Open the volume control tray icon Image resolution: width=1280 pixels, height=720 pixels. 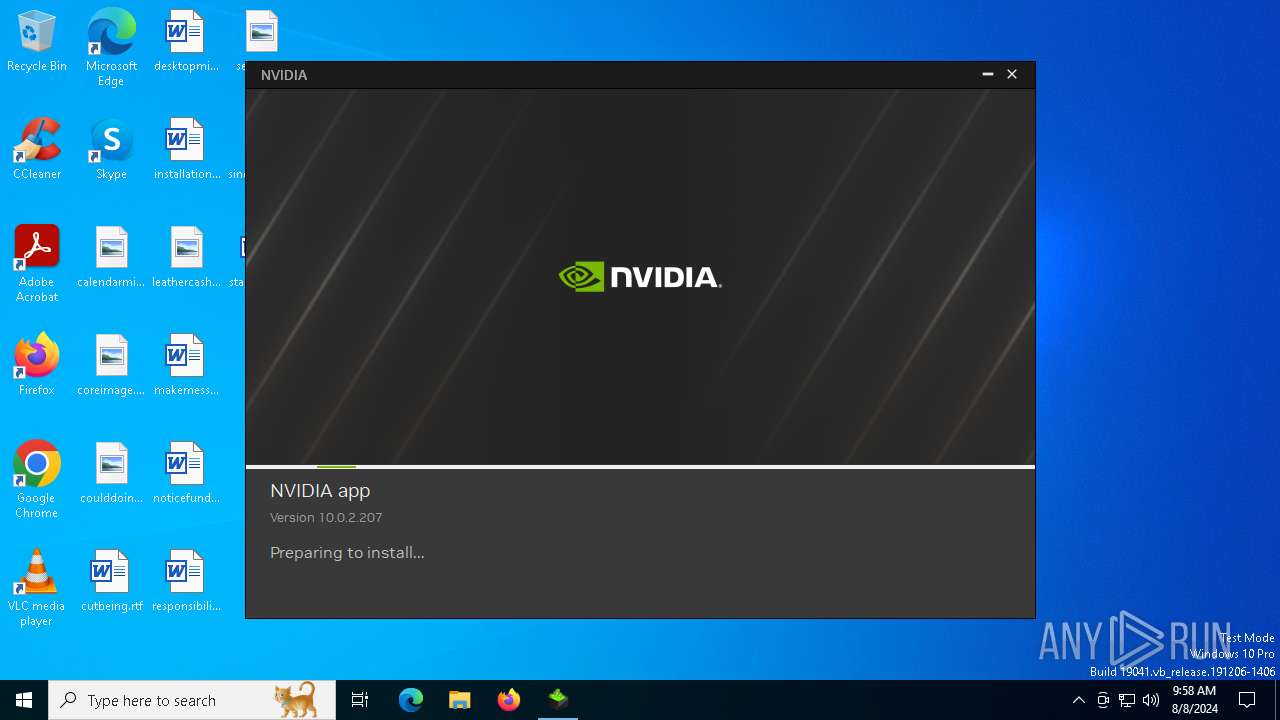click(1151, 700)
